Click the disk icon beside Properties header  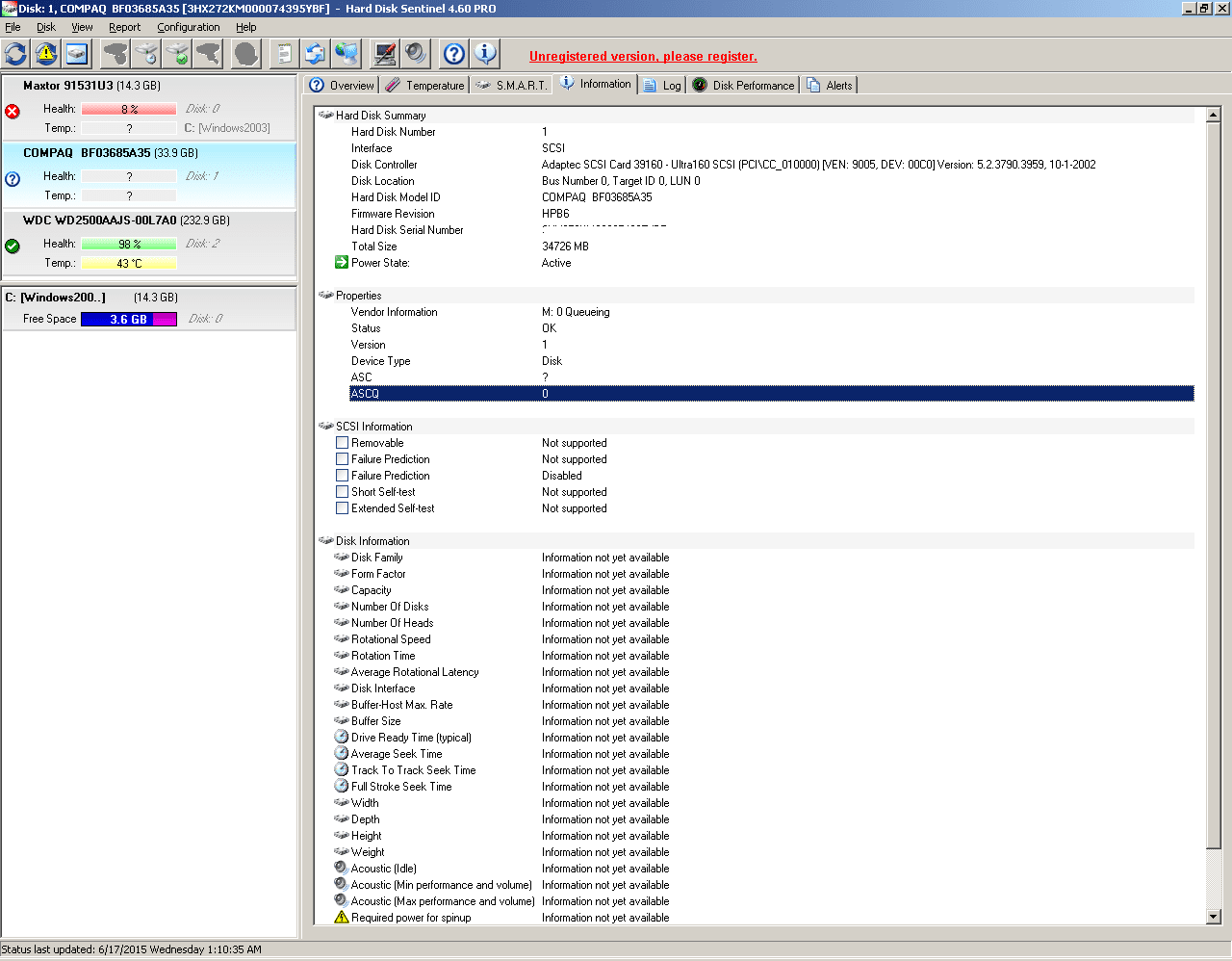coord(325,295)
